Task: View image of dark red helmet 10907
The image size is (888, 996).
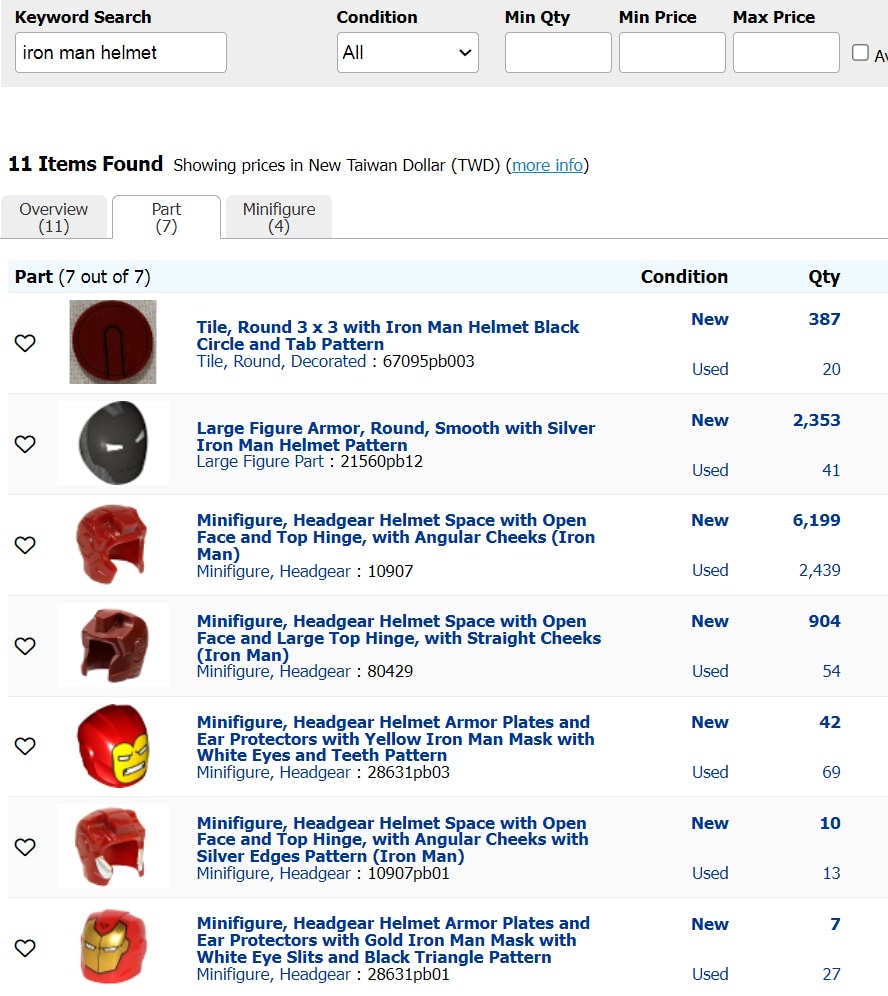Action: [x=113, y=544]
